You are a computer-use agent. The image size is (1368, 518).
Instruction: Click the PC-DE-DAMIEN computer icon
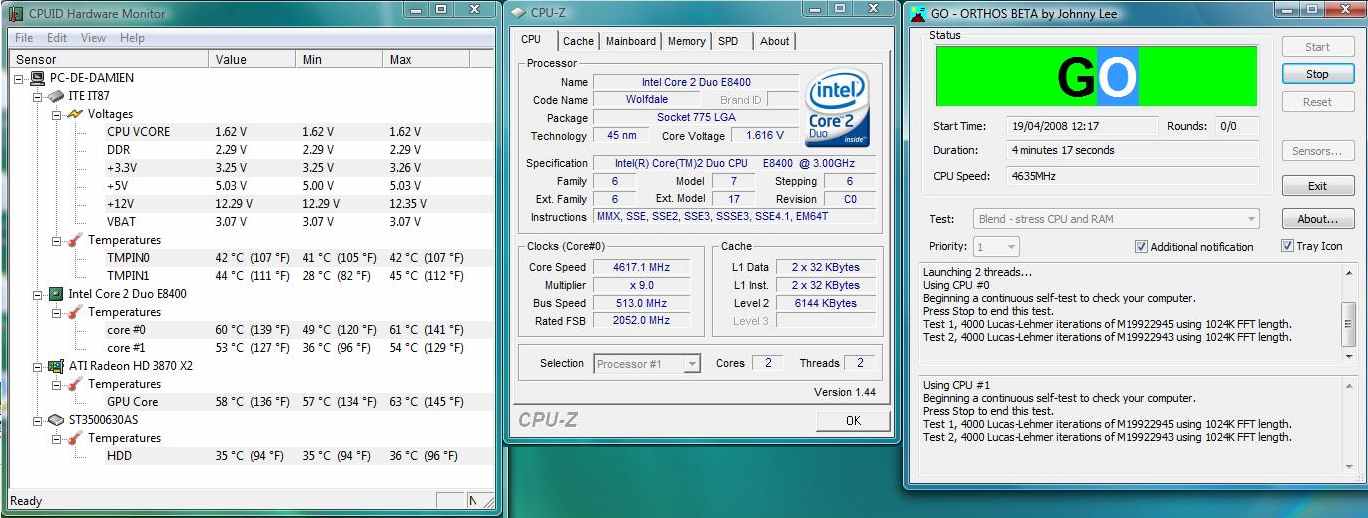[38, 78]
